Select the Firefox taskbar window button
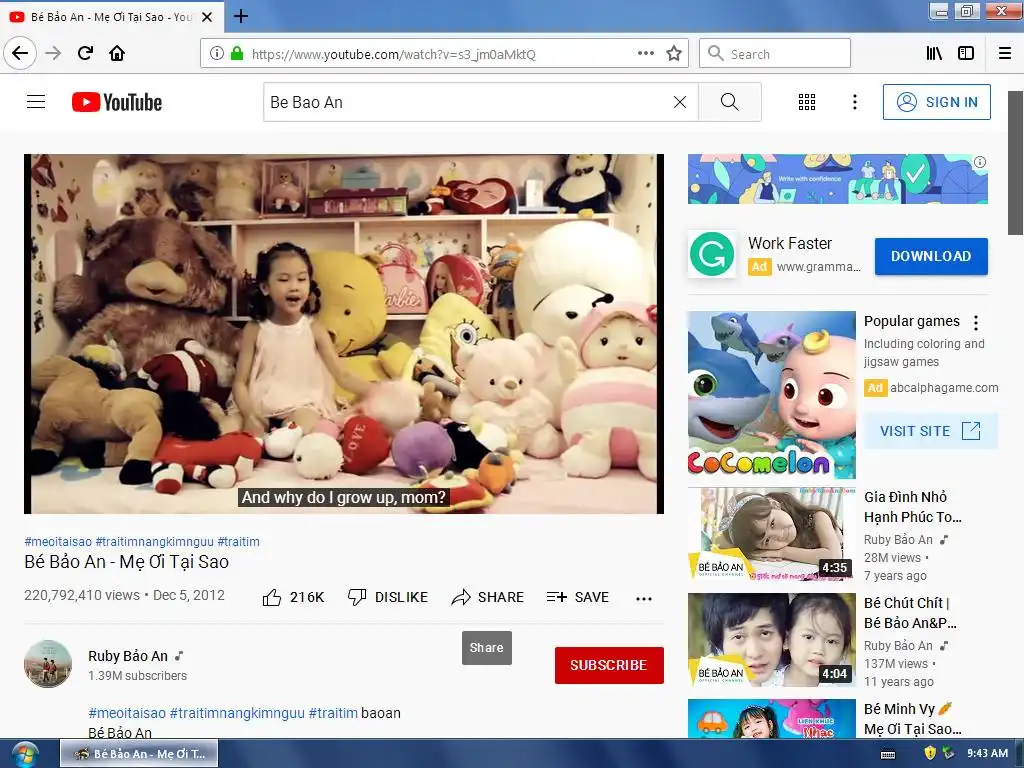Screen dimensions: 1024x768 pos(139,754)
